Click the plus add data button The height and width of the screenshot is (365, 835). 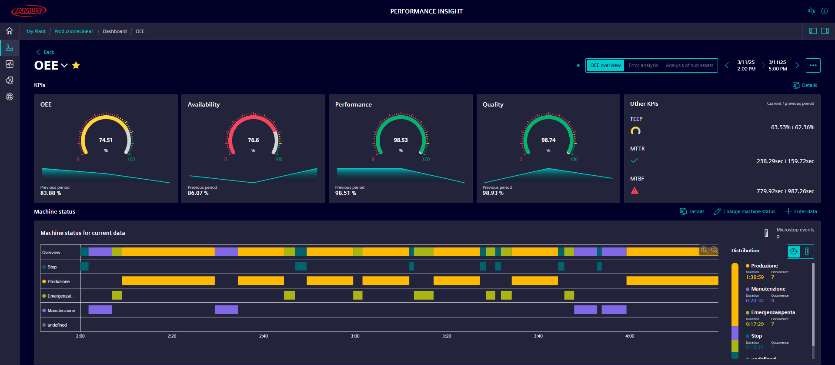pos(801,212)
